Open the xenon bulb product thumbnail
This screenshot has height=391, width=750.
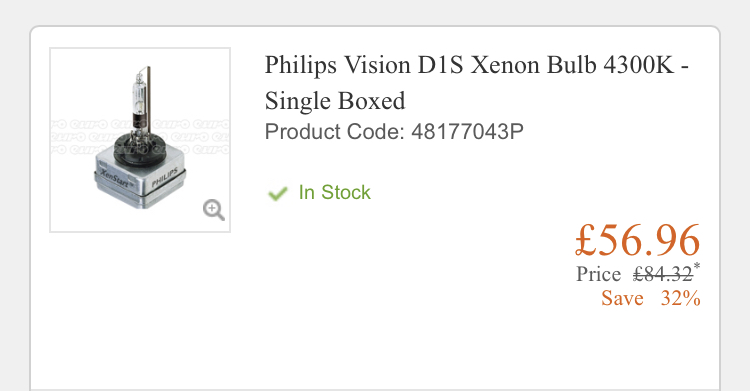(x=140, y=140)
